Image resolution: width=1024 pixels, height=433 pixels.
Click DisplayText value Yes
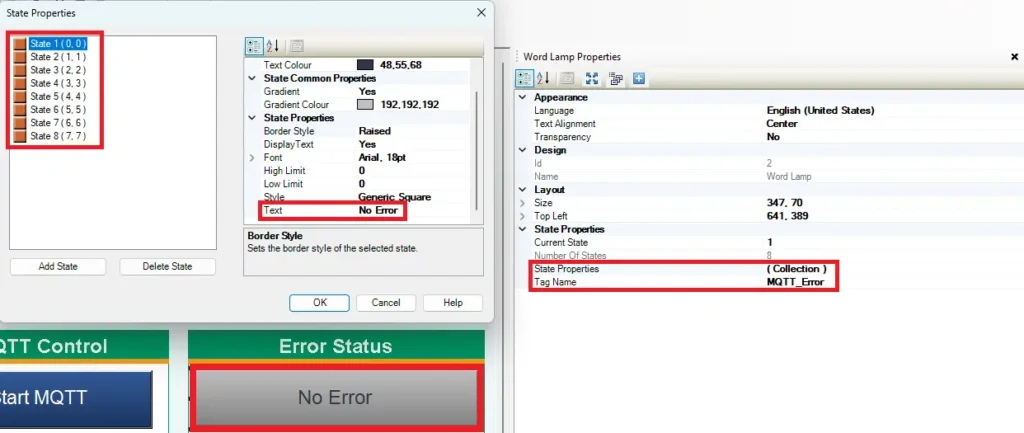(x=368, y=144)
